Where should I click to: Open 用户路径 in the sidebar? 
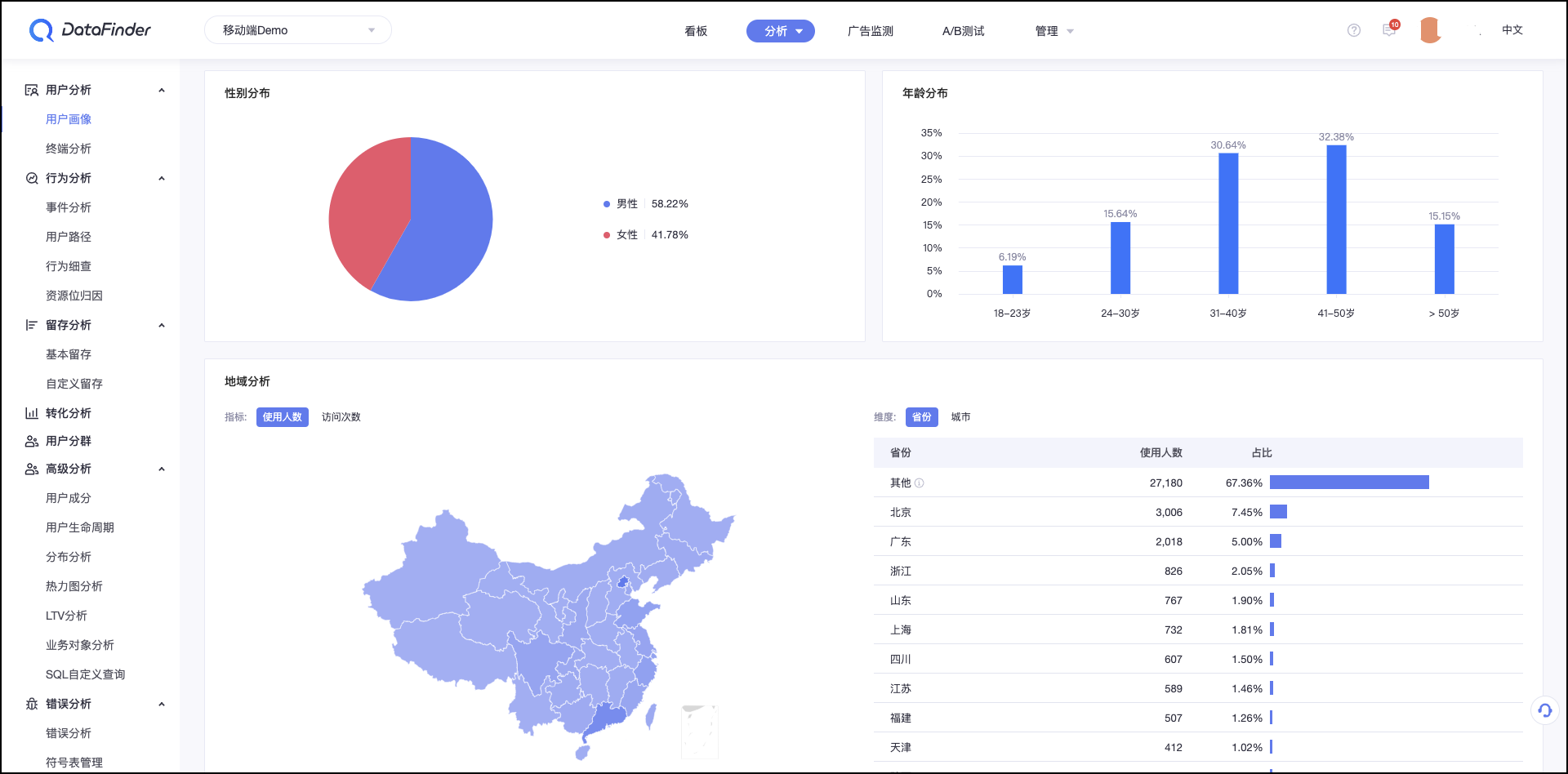[69, 237]
